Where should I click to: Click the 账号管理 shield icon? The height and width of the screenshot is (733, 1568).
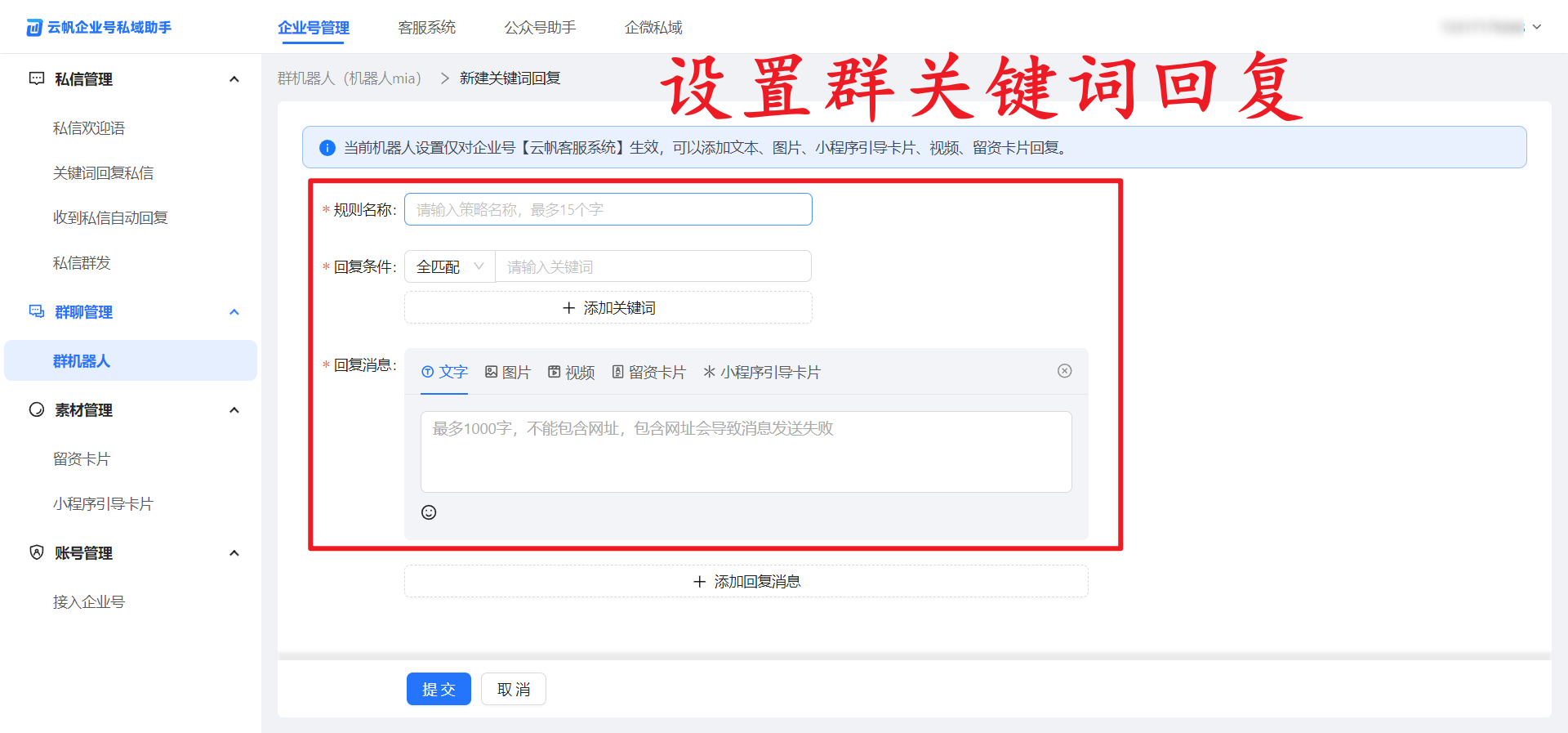tap(37, 552)
